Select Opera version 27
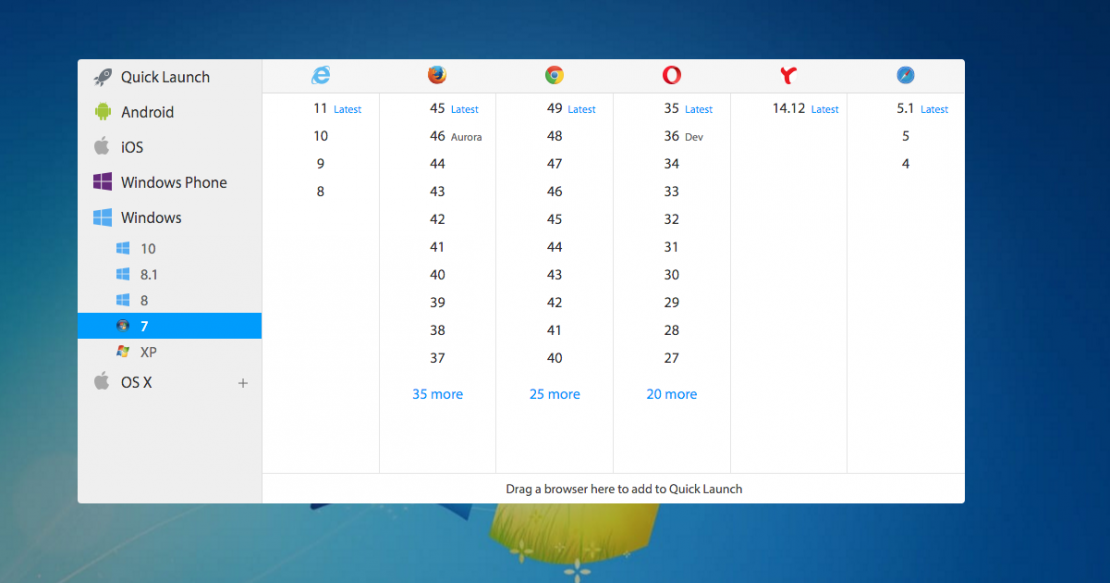 click(x=672, y=358)
